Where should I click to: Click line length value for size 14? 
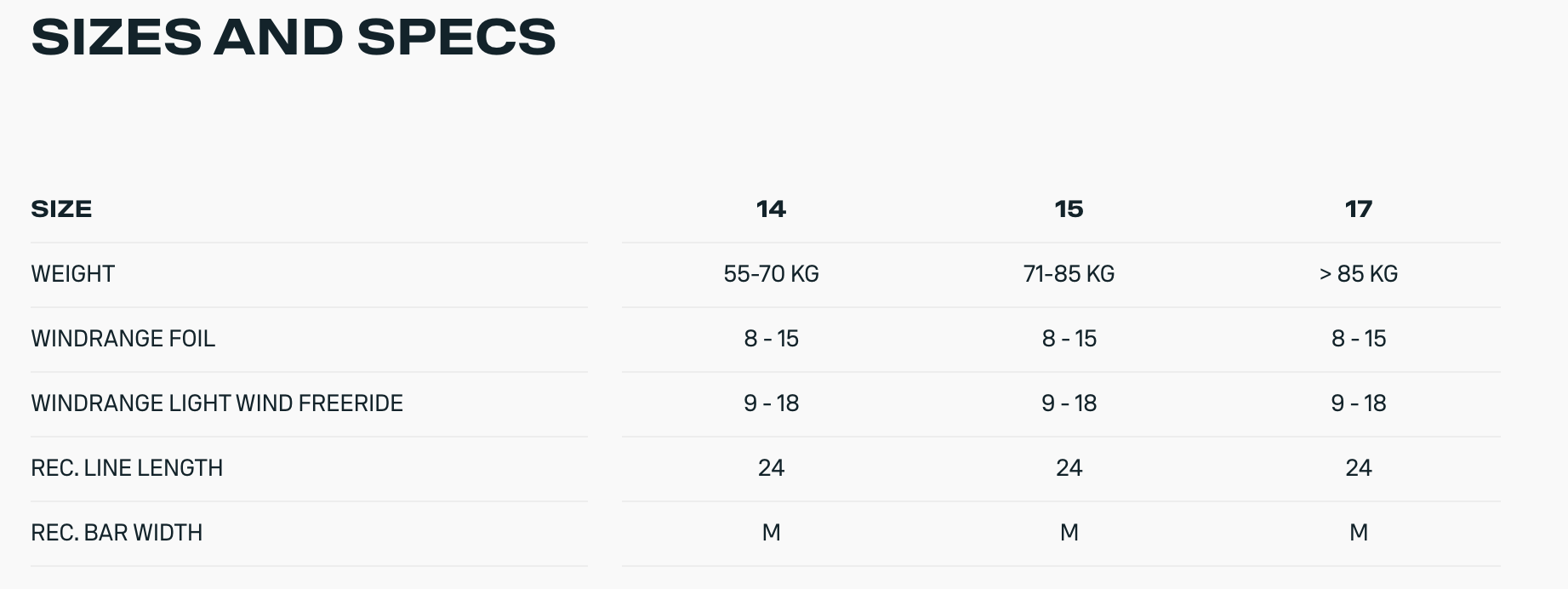click(771, 468)
